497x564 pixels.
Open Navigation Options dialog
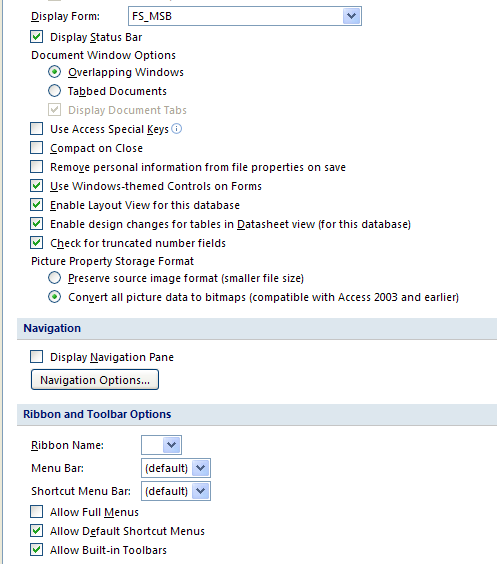95,380
